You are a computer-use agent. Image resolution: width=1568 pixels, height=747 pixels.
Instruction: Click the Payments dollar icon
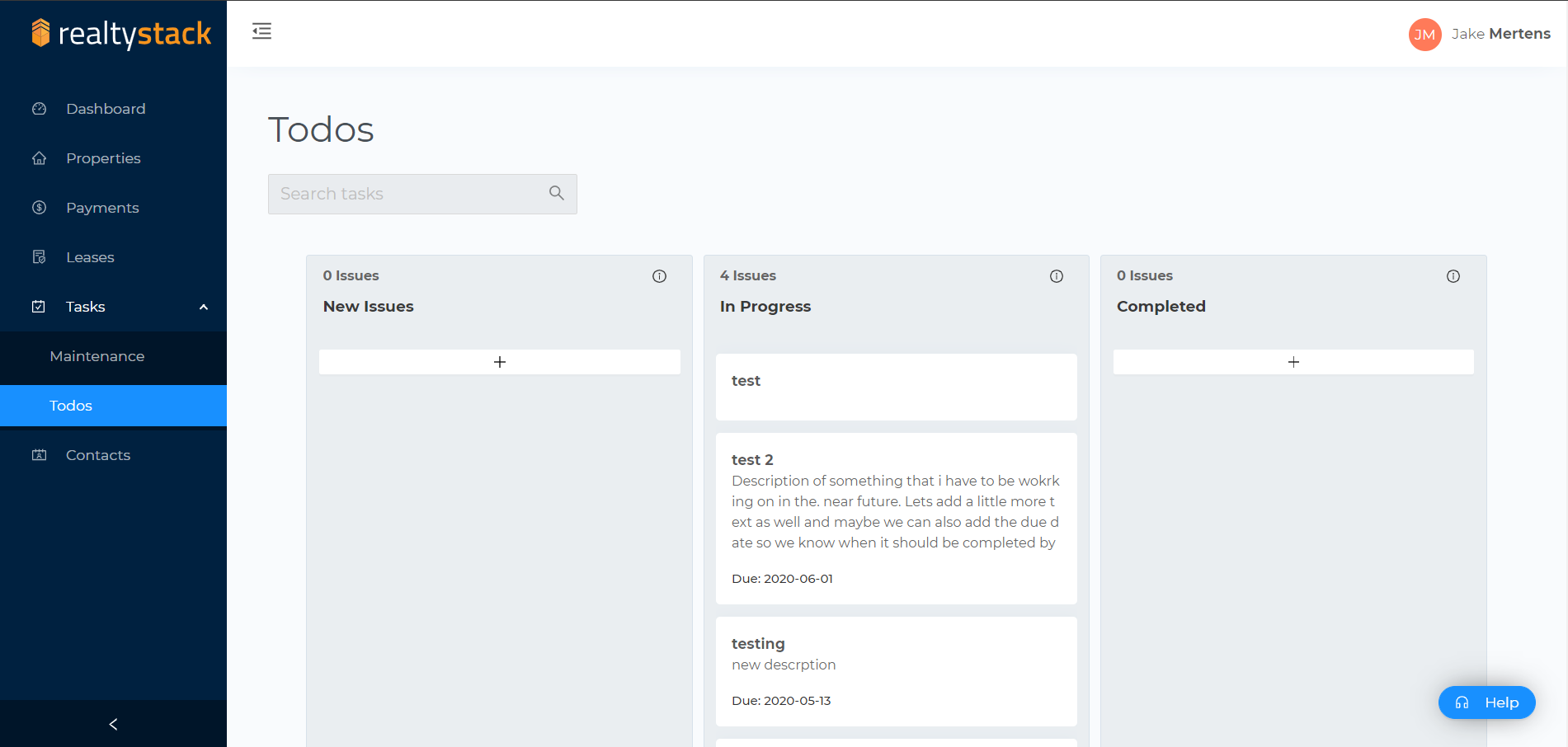[39, 208]
